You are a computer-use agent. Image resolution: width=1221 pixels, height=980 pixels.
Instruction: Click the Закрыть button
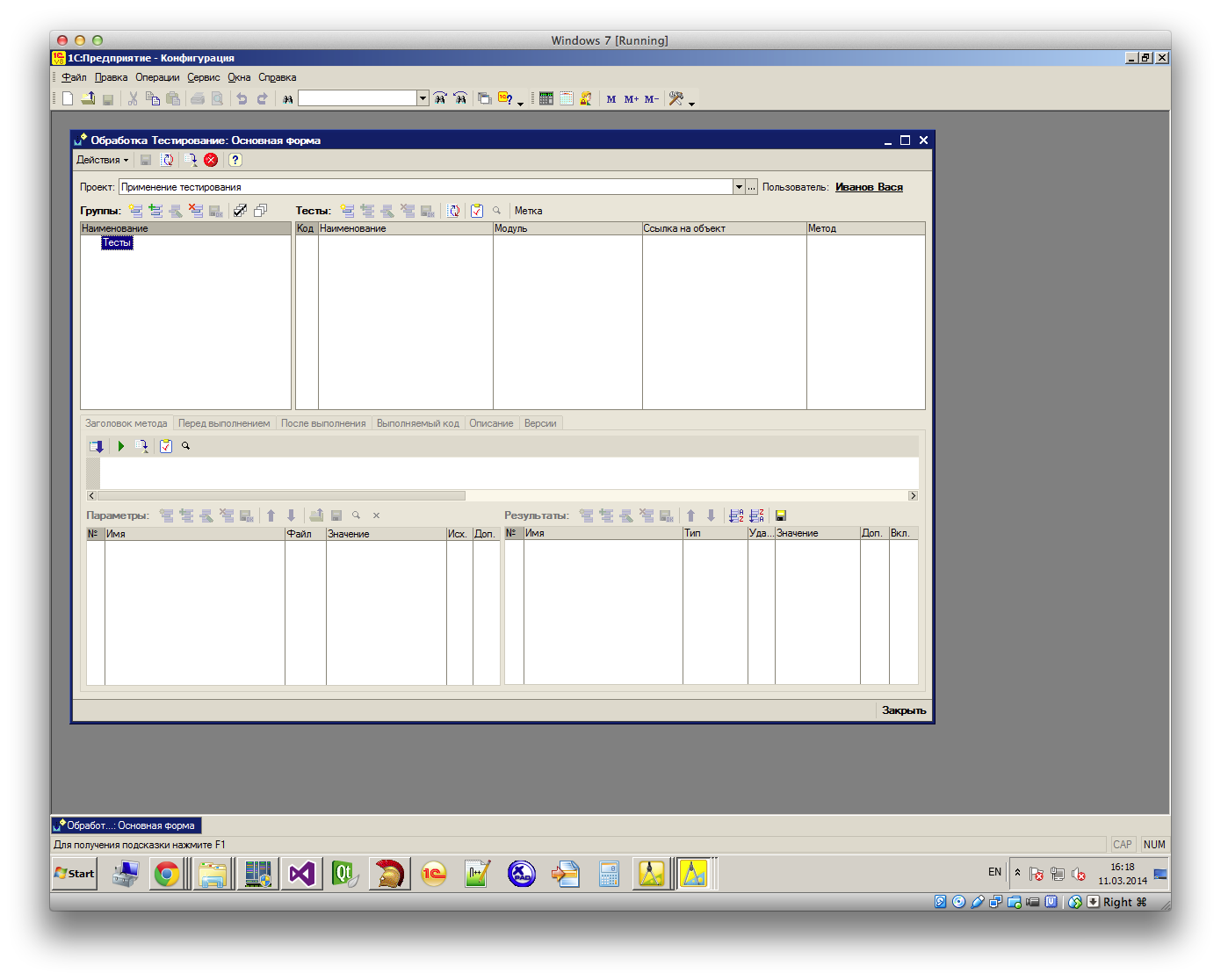904,710
